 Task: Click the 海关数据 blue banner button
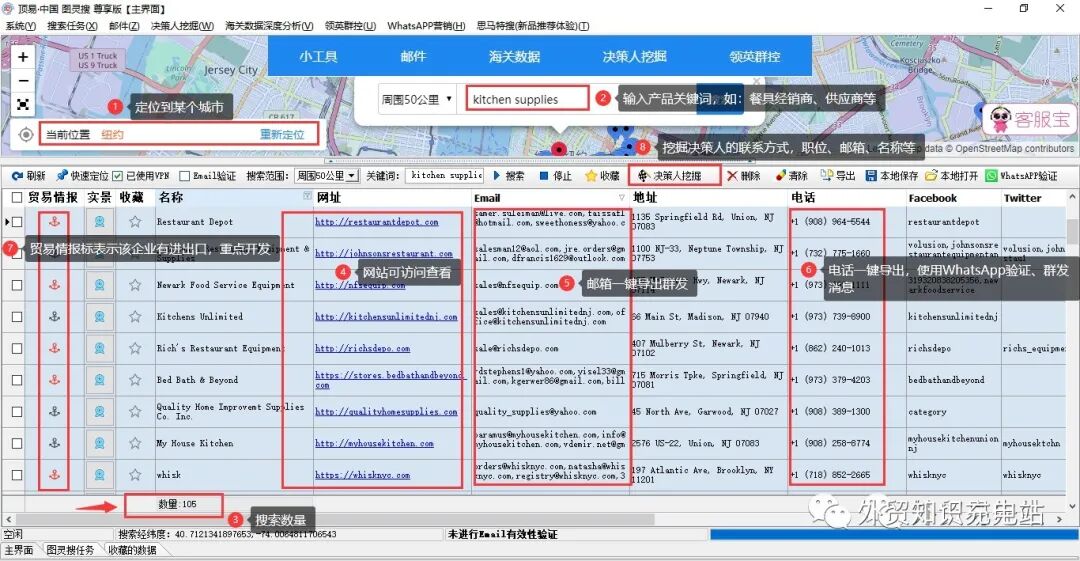click(515, 57)
